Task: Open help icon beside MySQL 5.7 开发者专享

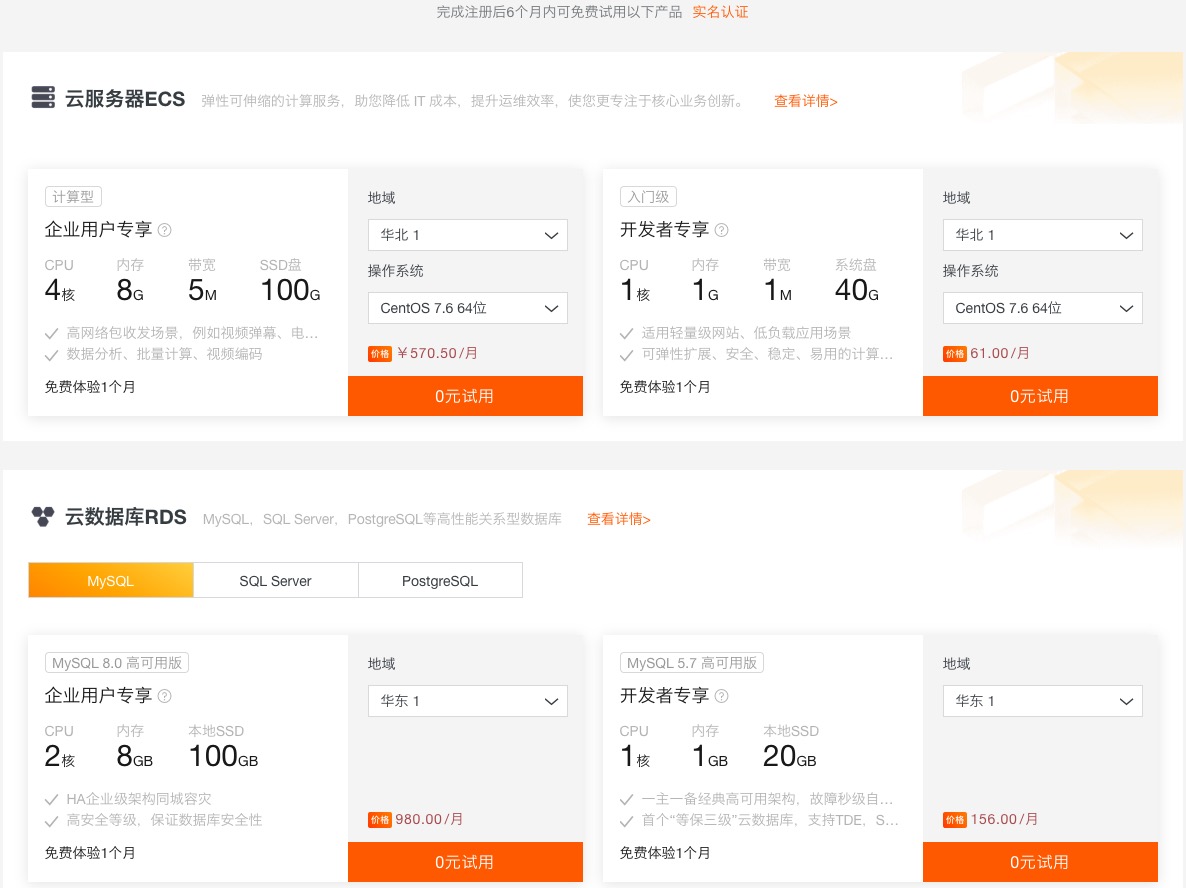Action: 722,696
